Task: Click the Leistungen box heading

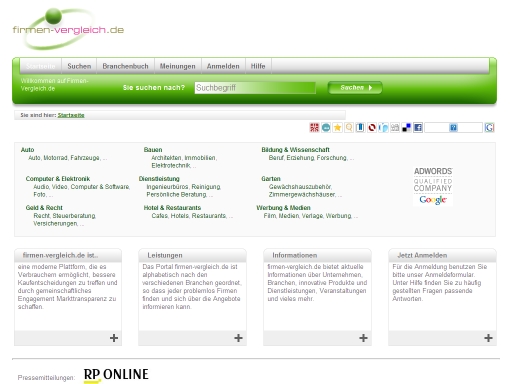Action: click(x=165, y=255)
